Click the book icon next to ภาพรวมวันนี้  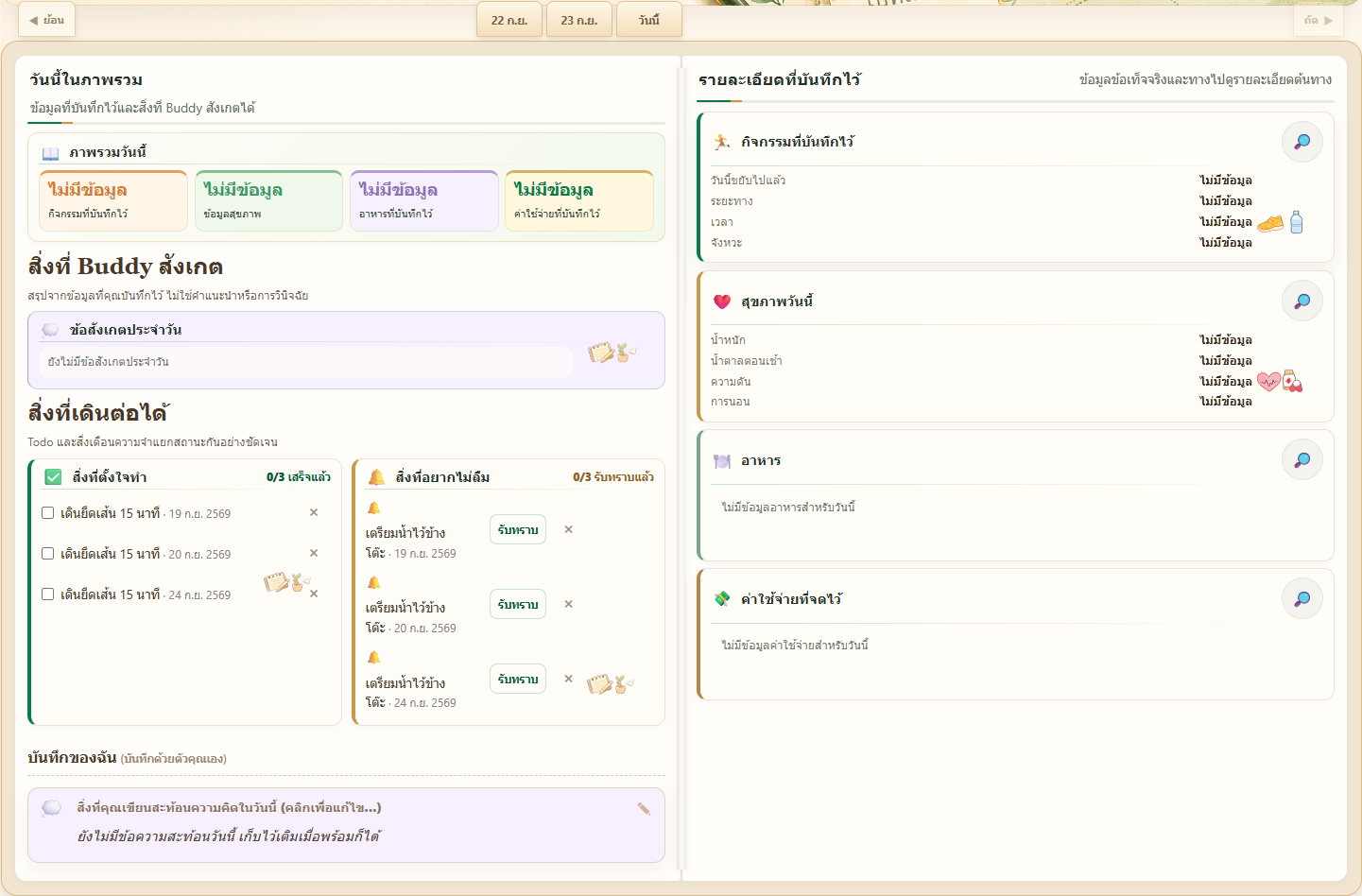[50, 153]
